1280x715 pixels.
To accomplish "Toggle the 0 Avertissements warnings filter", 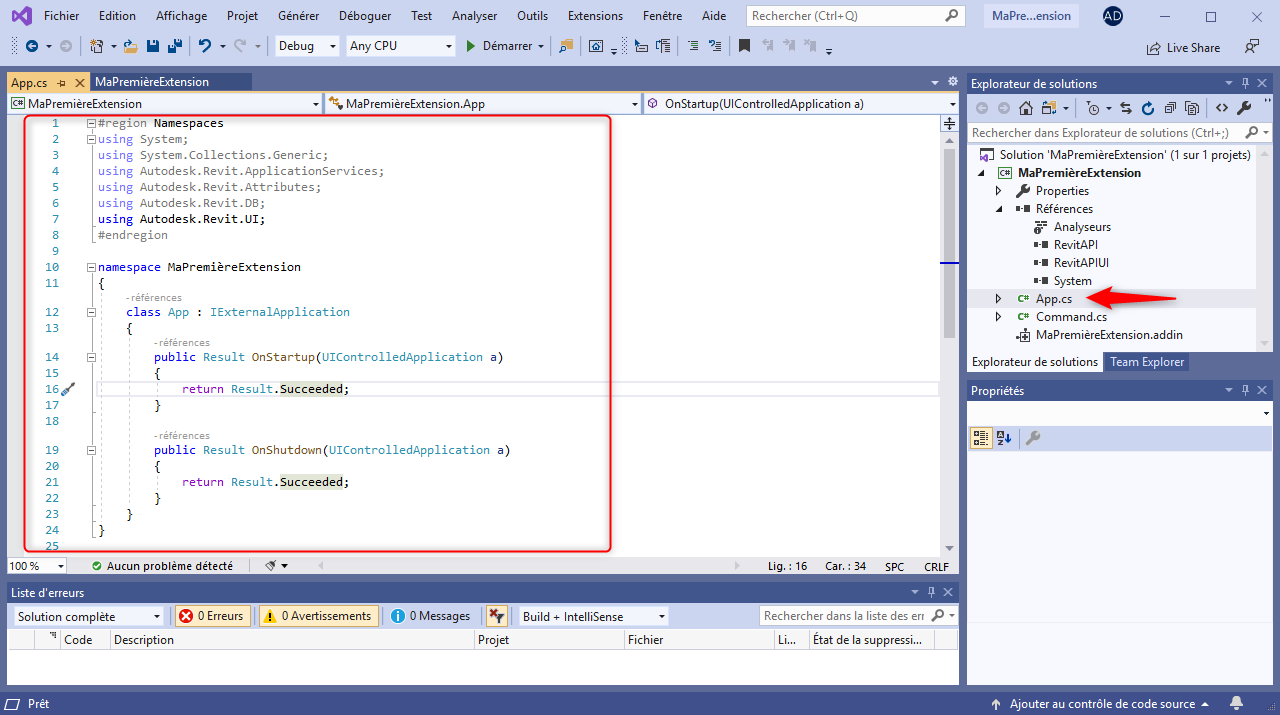I will click(x=318, y=616).
